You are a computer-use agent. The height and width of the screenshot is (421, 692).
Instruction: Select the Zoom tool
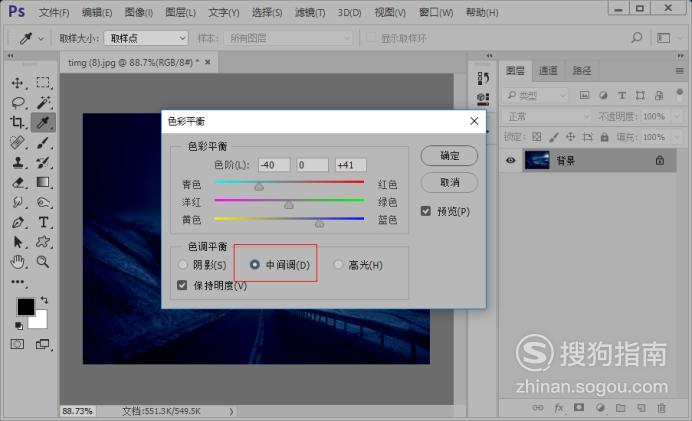[x=43, y=262]
